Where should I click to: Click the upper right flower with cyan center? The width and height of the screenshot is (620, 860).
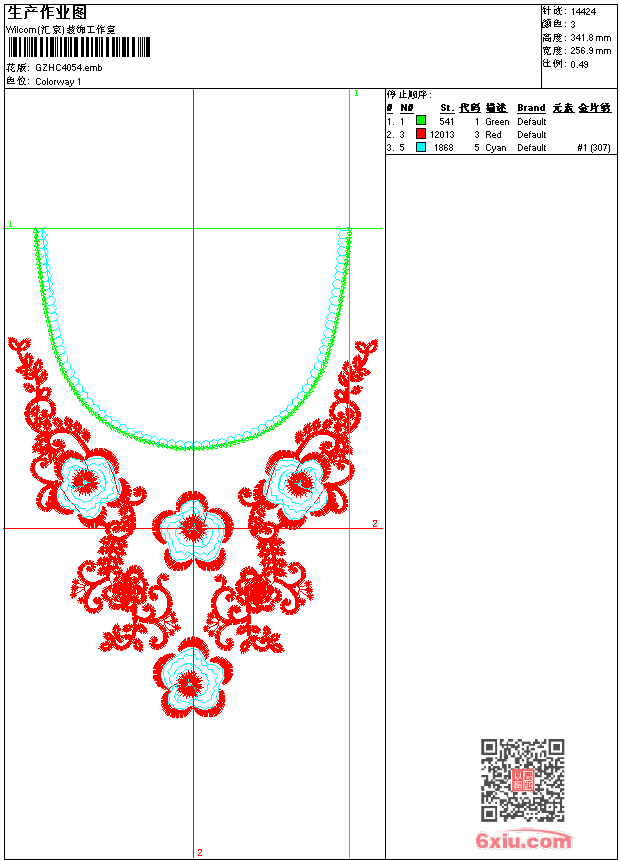point(297,486)
